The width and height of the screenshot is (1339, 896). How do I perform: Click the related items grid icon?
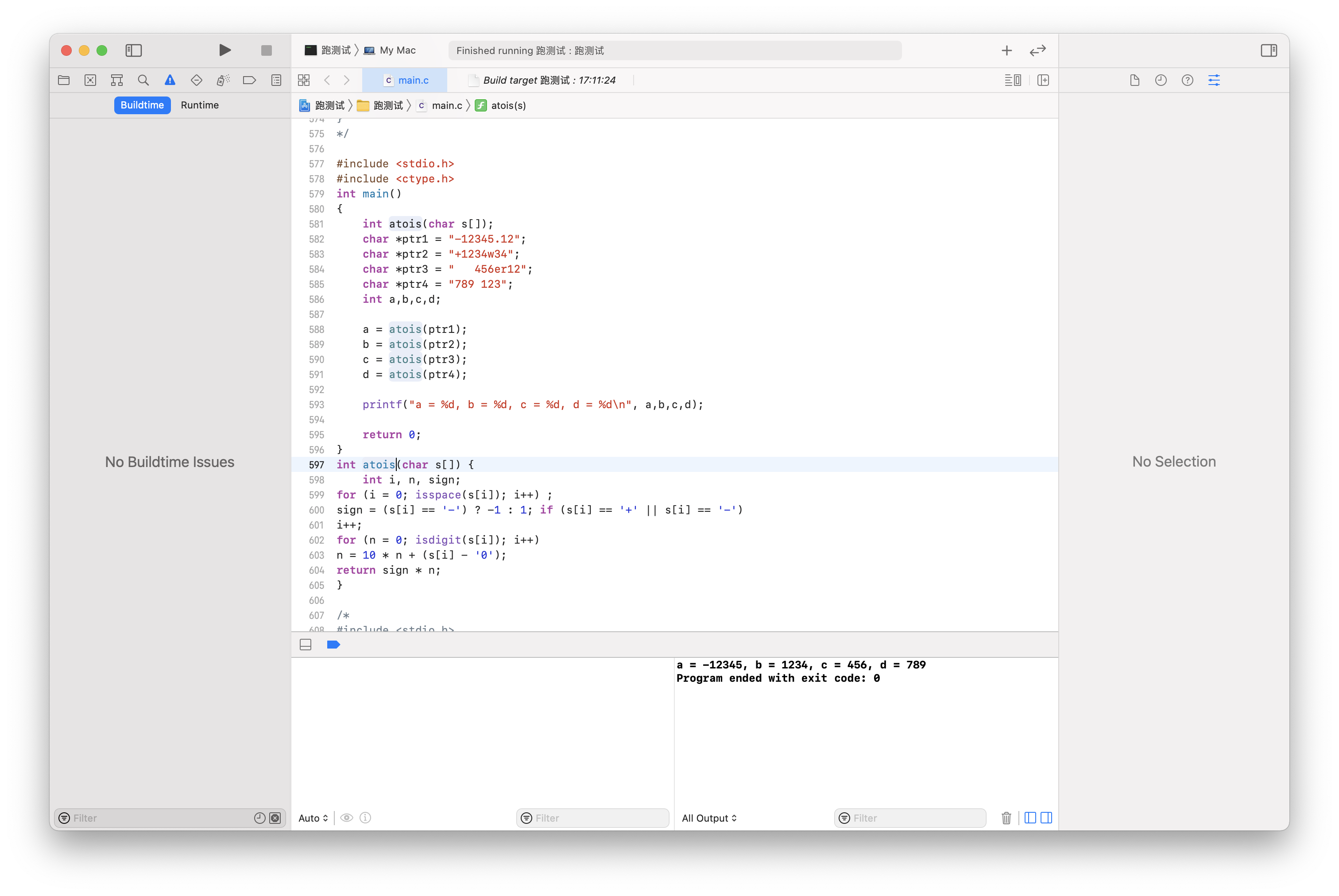click(x=303, y=80)
